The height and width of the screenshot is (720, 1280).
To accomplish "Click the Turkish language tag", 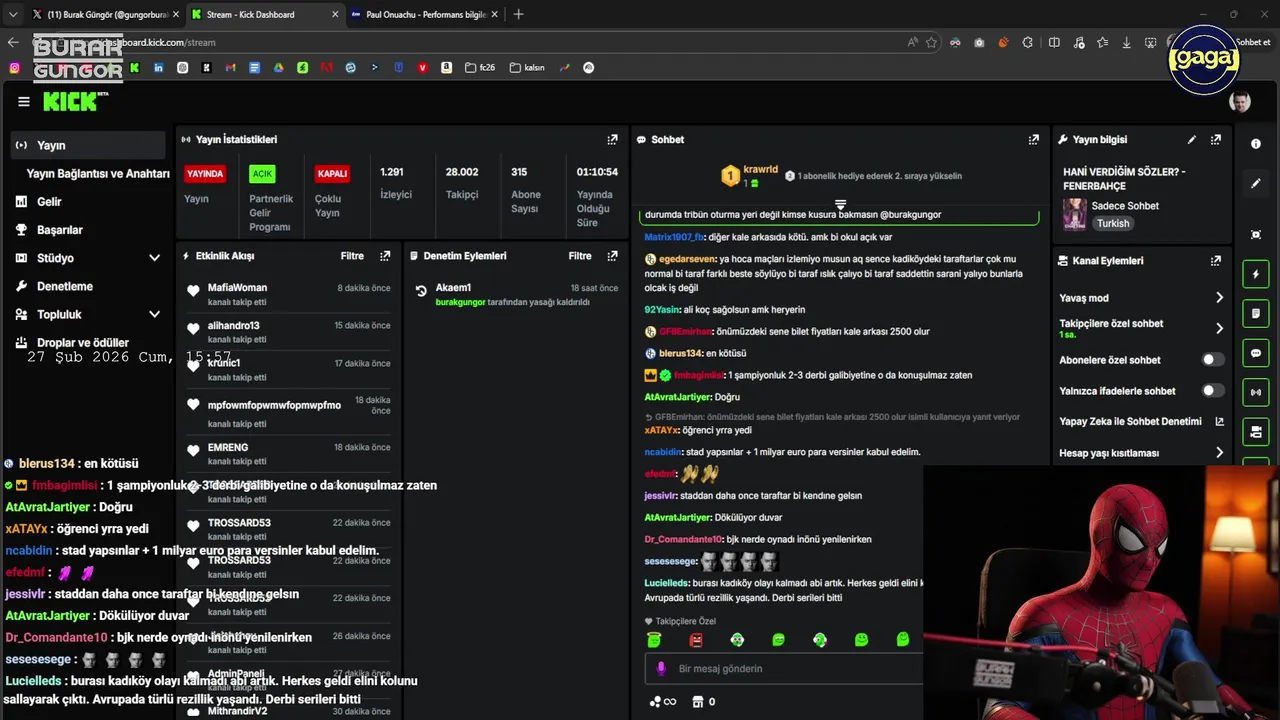I will (x=1113, y=224).
